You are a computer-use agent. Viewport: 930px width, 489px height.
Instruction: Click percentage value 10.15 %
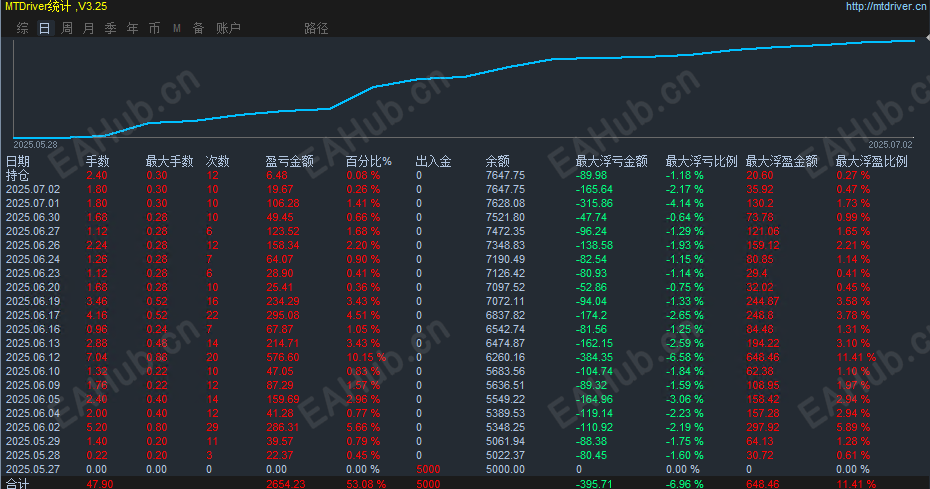[x=366, y=357]
